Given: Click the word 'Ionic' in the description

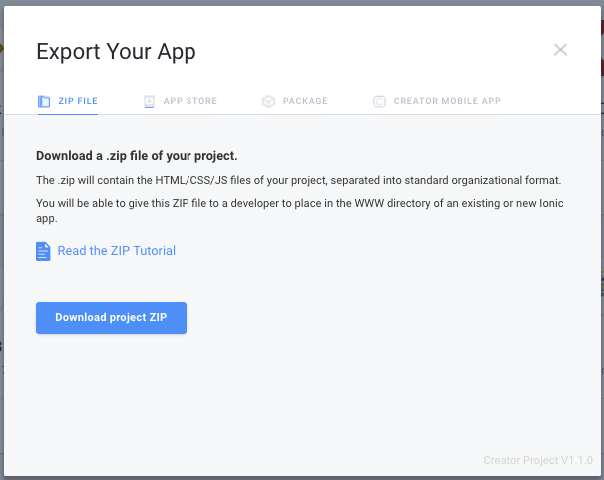Looking at the screenshot, I should point(551,203).
